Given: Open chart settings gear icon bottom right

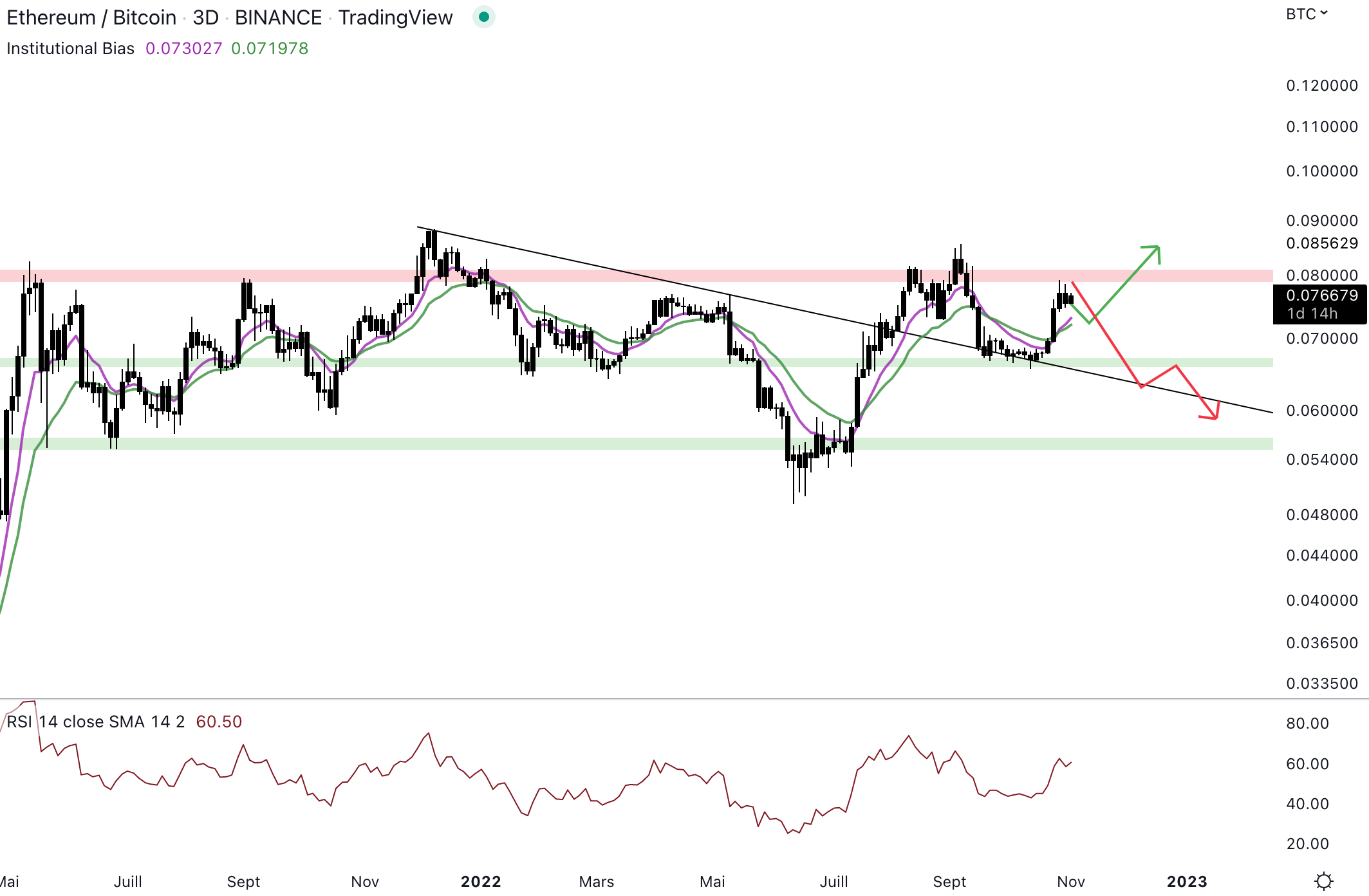Looking at the screenshot, I should click(x=1323, y=881).
